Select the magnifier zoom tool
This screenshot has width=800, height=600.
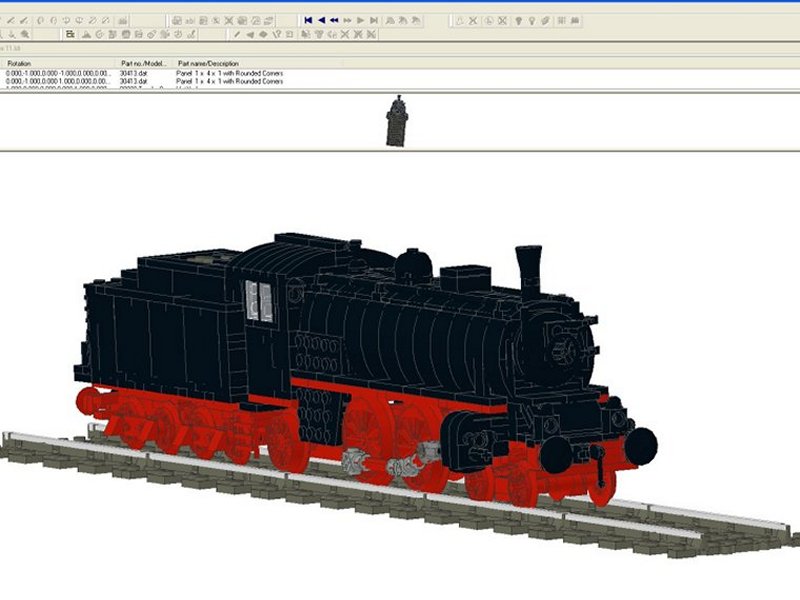tap(24, 34)
